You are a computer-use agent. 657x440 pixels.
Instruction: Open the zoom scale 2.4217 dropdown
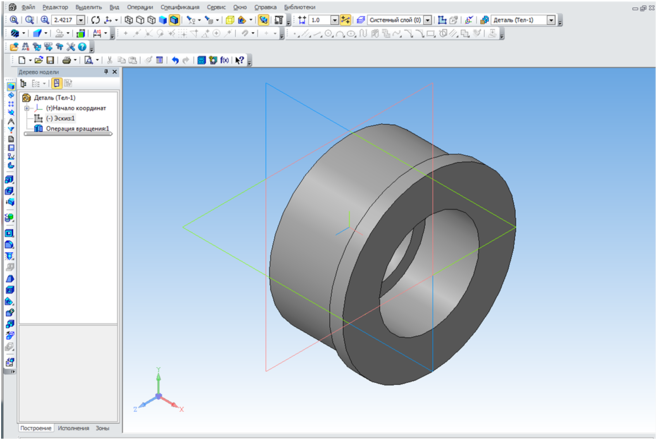point(81,20)
